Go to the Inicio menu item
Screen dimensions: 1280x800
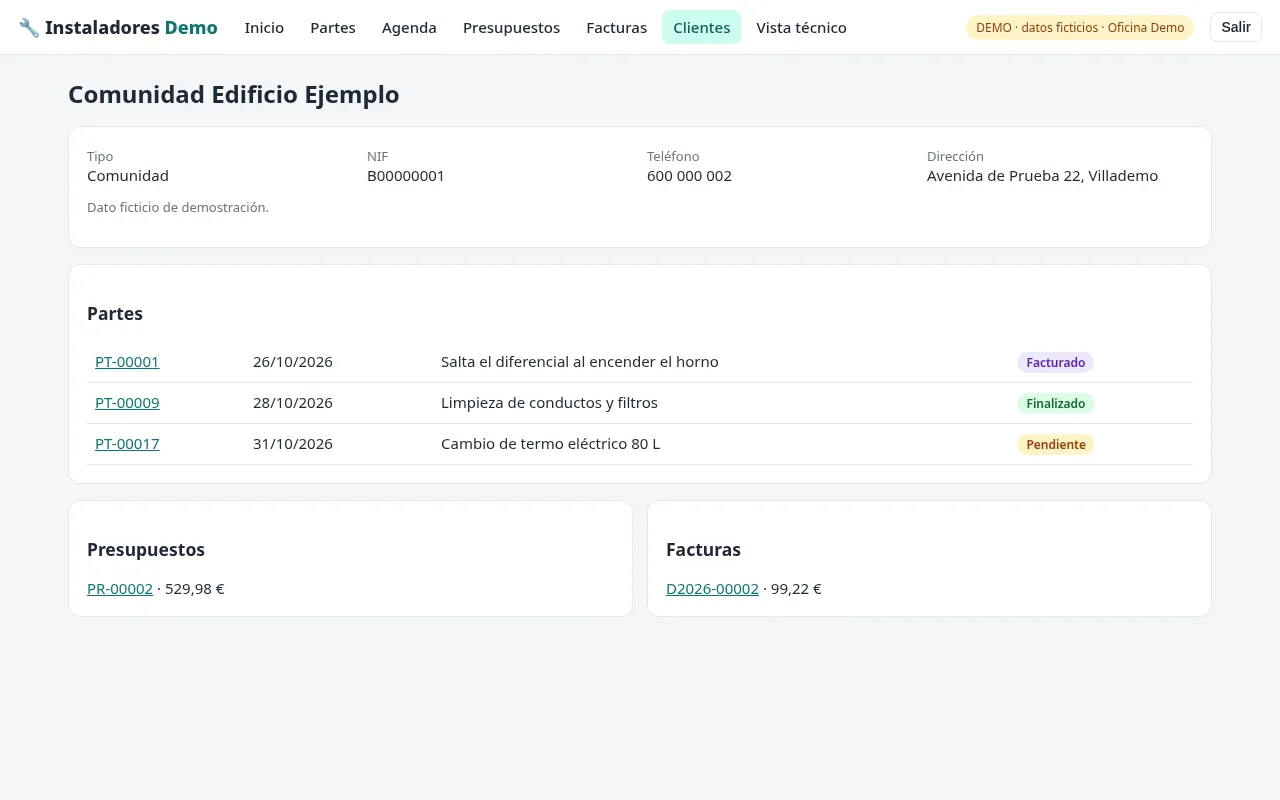tap(264, 28)
